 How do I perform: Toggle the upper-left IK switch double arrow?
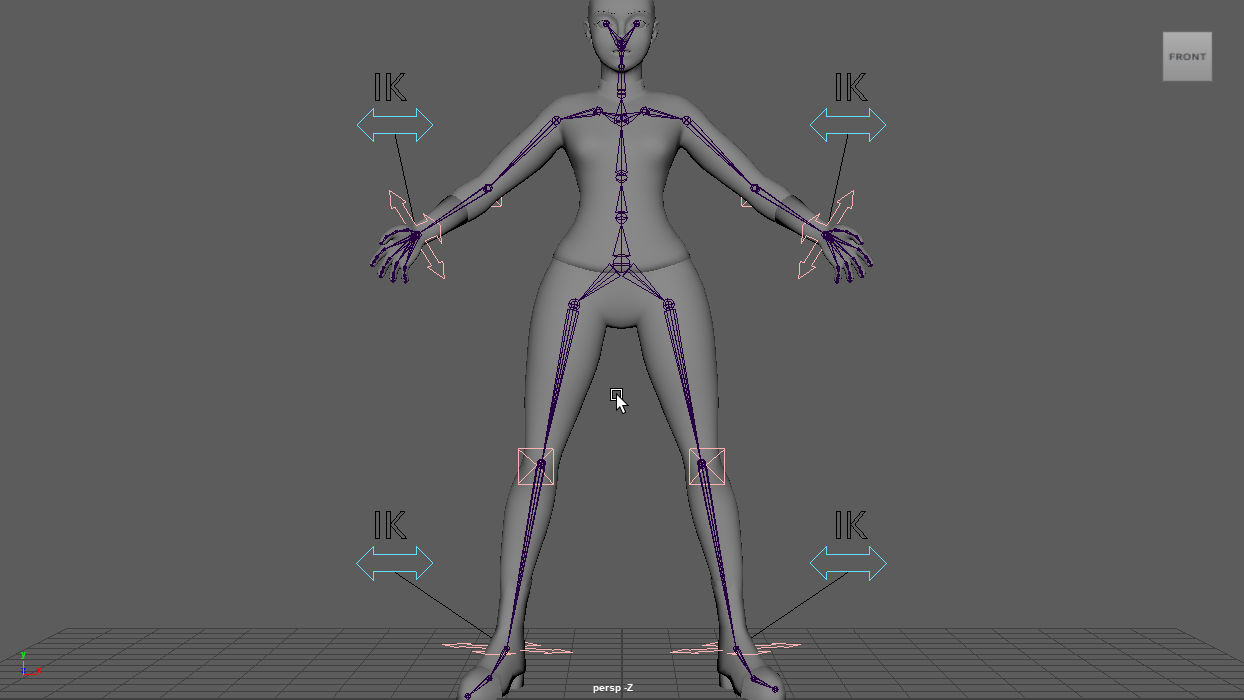tap(395, 125)
